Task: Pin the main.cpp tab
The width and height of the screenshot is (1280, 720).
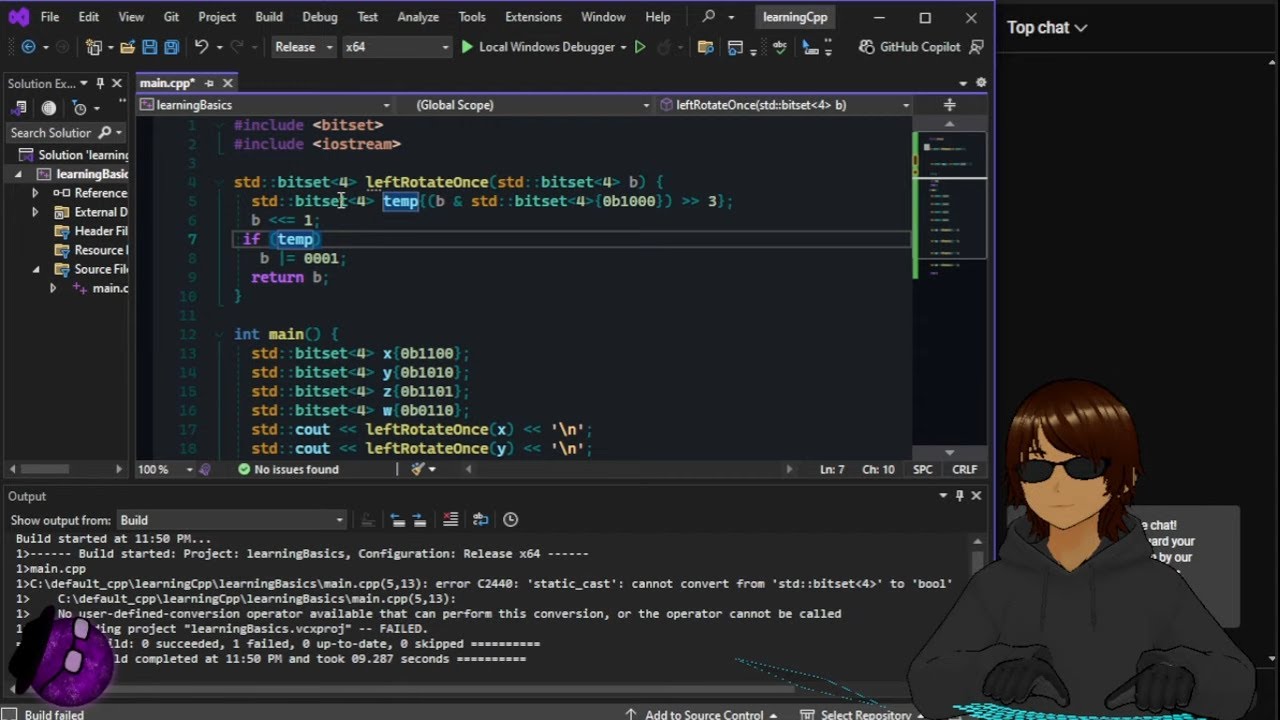Action: tap(209, 83)
